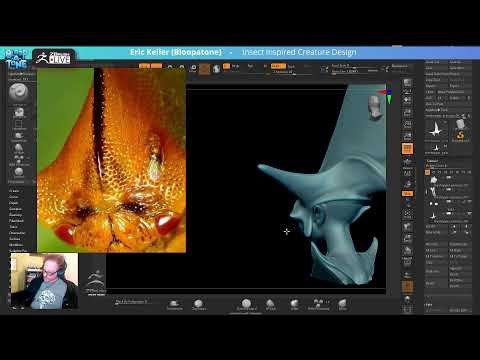The image size is (480, 360).
Task: Click the last brush icon on bottom shelf
Action: [342, 304]
